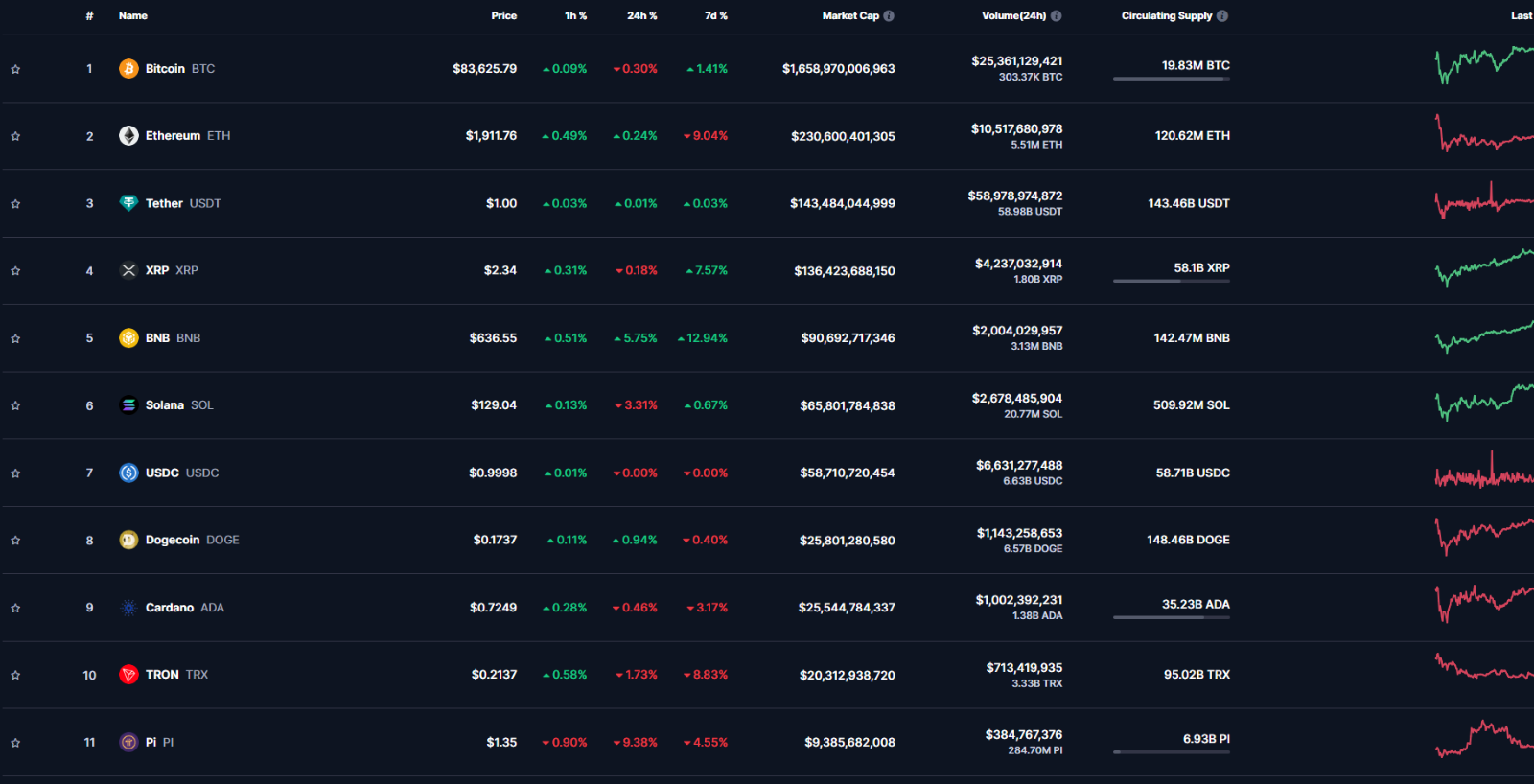The width and height of the screenshot is (1534, 784).
Task: Sort by the 1h % column
Action: pyautogui.click(x=576, y=16)
